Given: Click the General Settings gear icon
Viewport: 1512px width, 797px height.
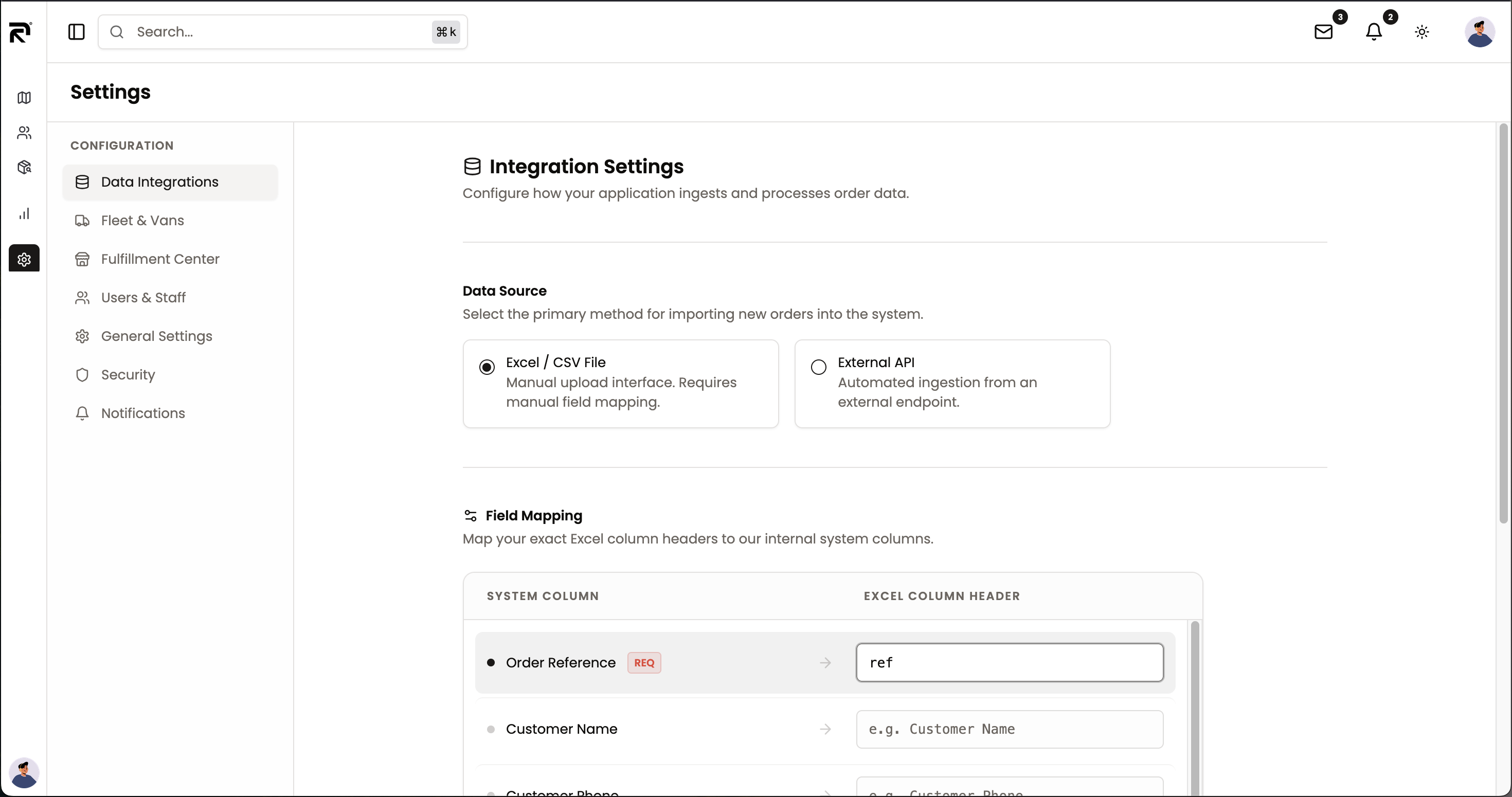Looking at the screenshot, I should pyautogui.click(x=82, y=336).
